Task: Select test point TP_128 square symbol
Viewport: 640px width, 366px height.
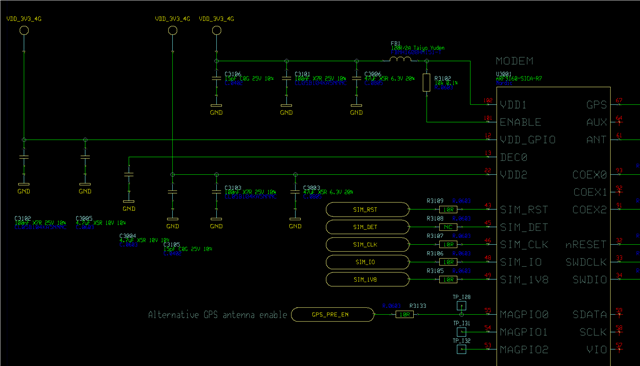Action: (461, 306)
